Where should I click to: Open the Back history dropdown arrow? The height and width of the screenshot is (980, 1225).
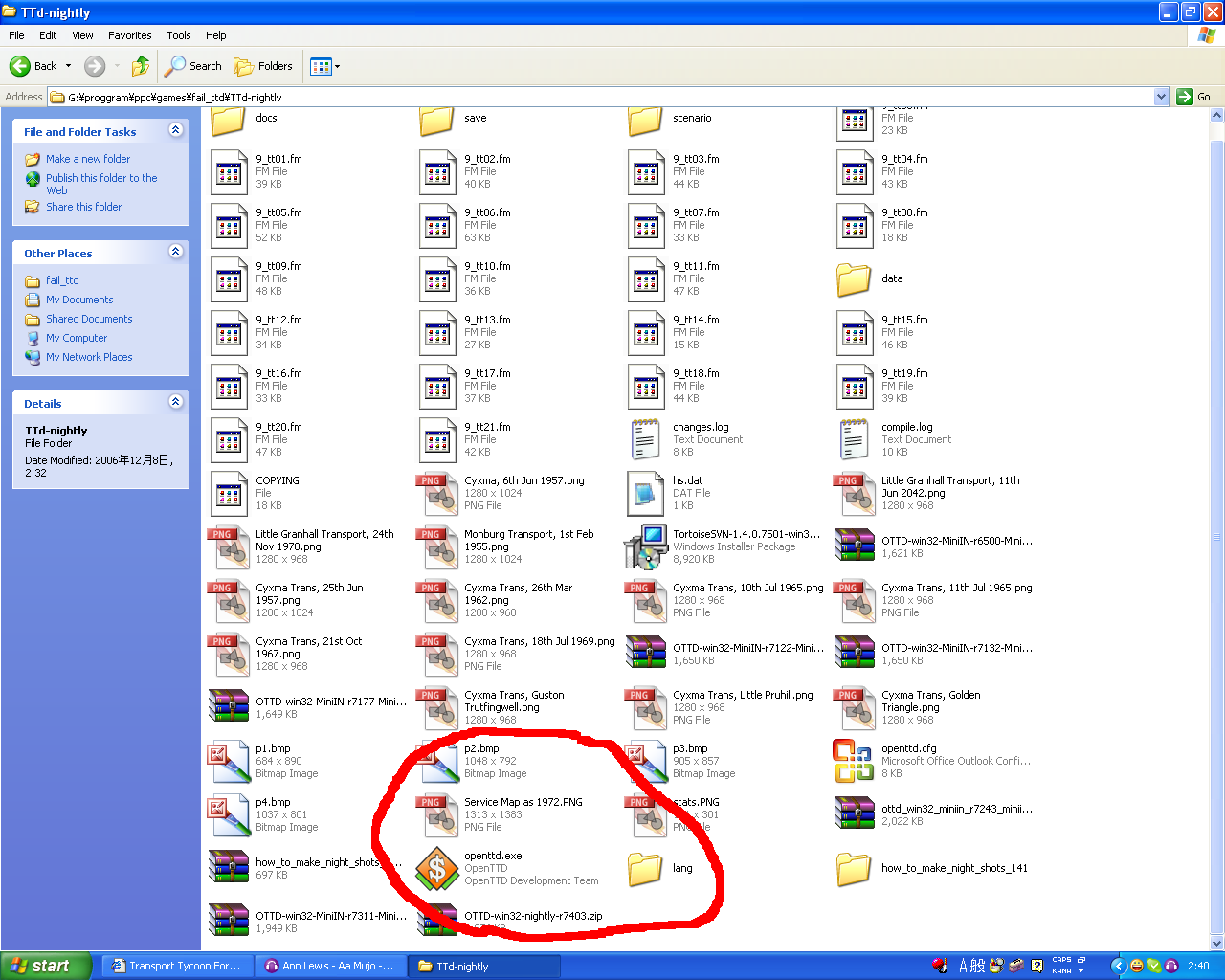(x=68, y=66)
